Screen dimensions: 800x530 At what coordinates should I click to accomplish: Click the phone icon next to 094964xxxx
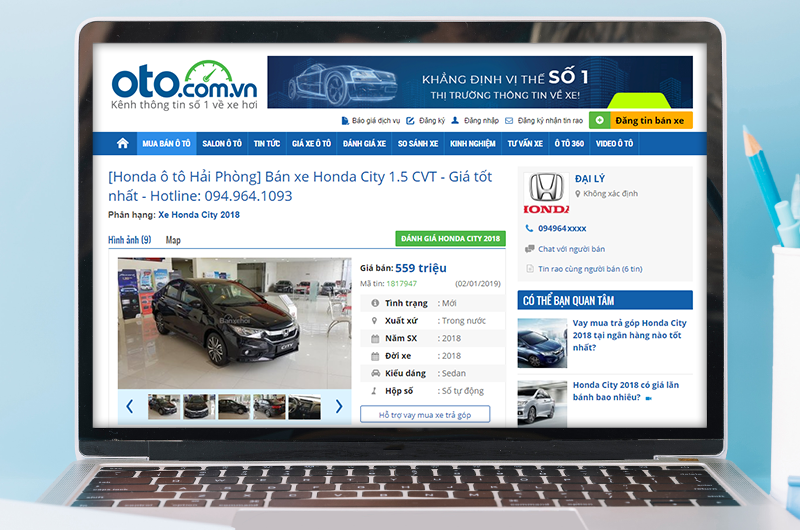click(x=529, y=229)
